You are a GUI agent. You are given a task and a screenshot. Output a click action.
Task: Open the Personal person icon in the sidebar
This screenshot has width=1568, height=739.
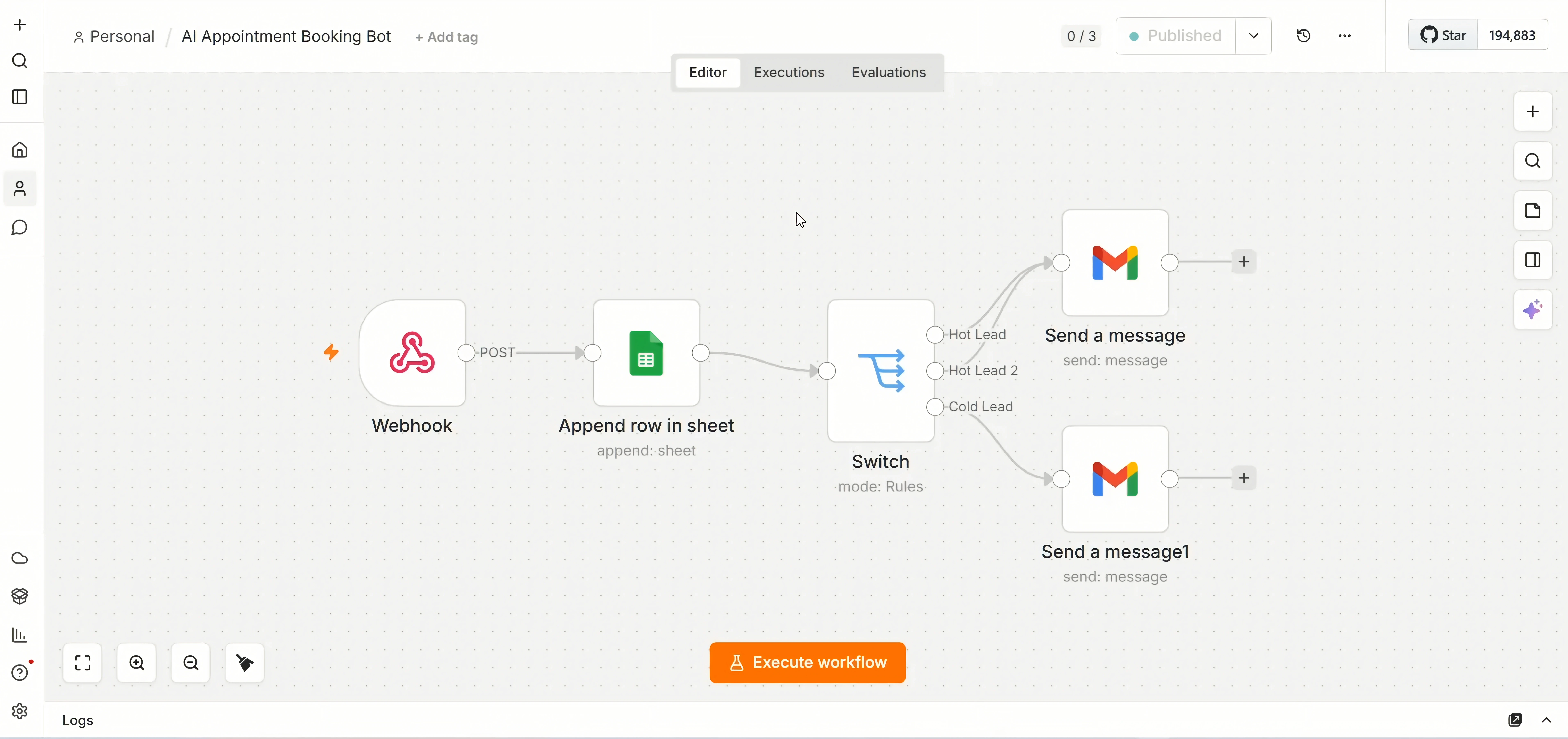click(19, 189)
